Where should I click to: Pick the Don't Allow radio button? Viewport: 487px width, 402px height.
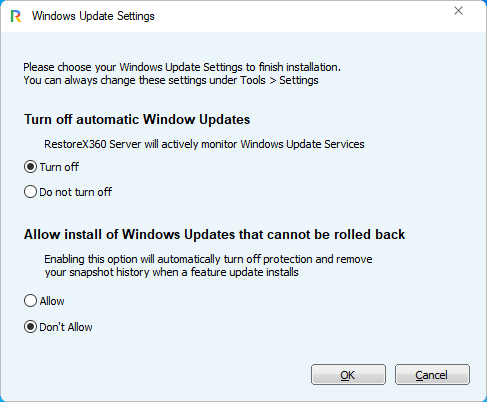pyautogui.click(x=30, y=327)
